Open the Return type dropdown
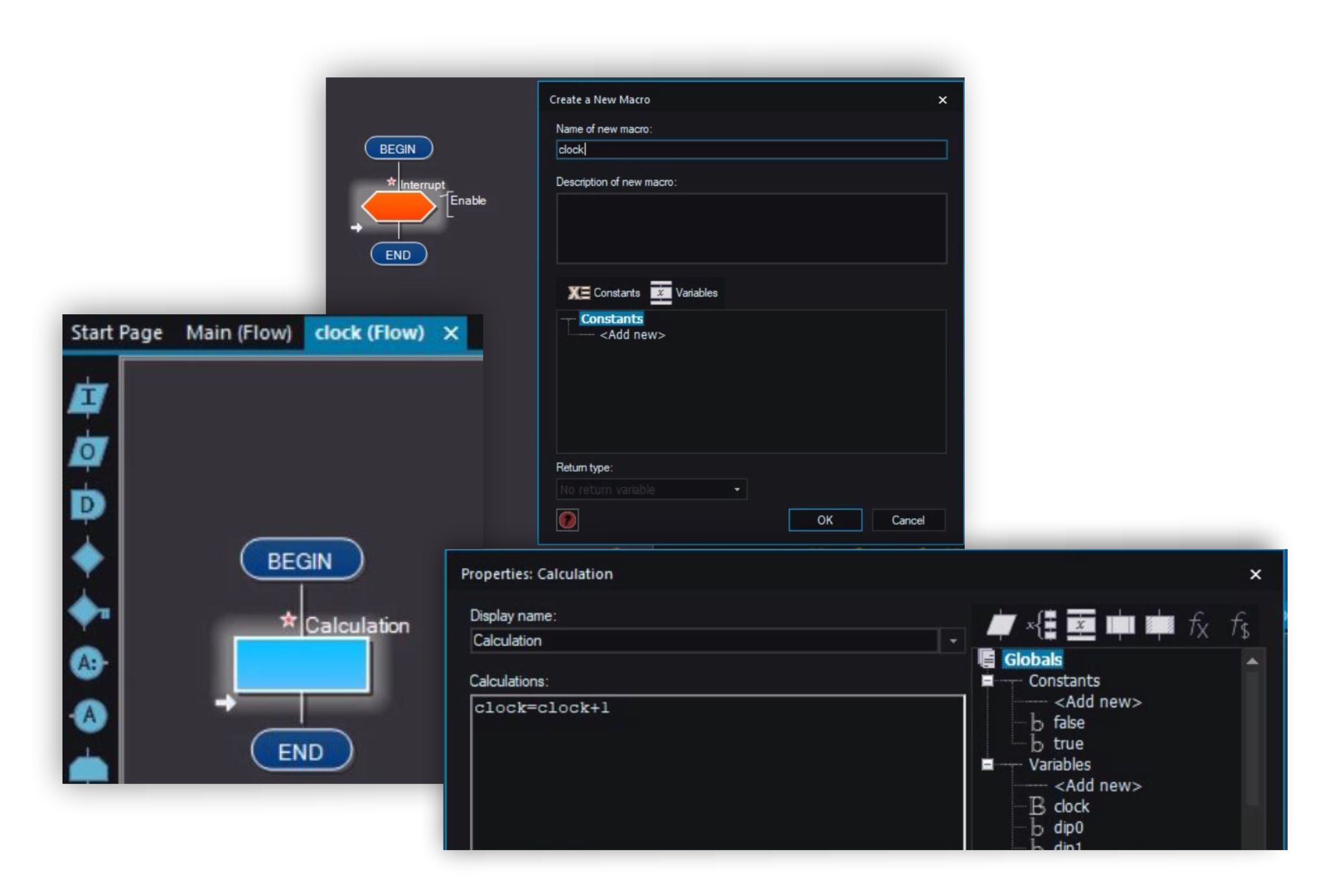 [737, 489]
